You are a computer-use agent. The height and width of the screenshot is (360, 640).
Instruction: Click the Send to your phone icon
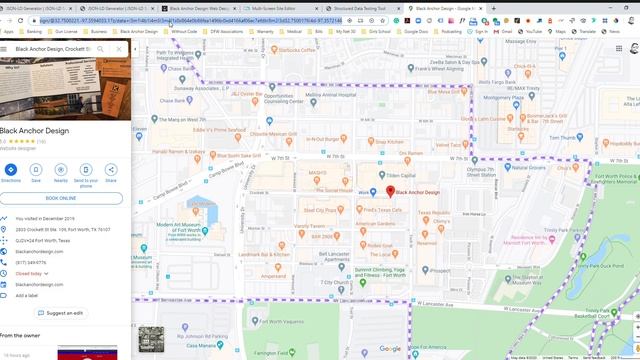86,169
